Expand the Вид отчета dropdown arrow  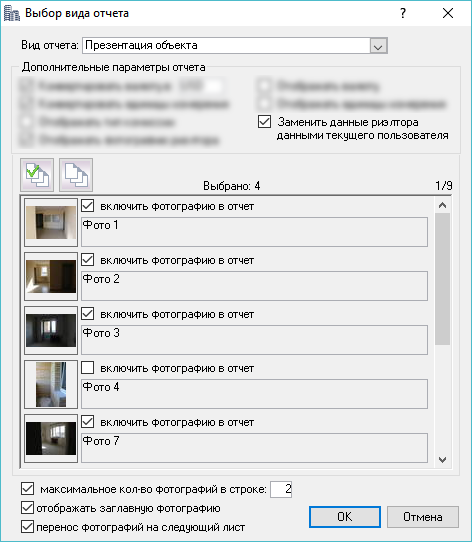[378, 46]
